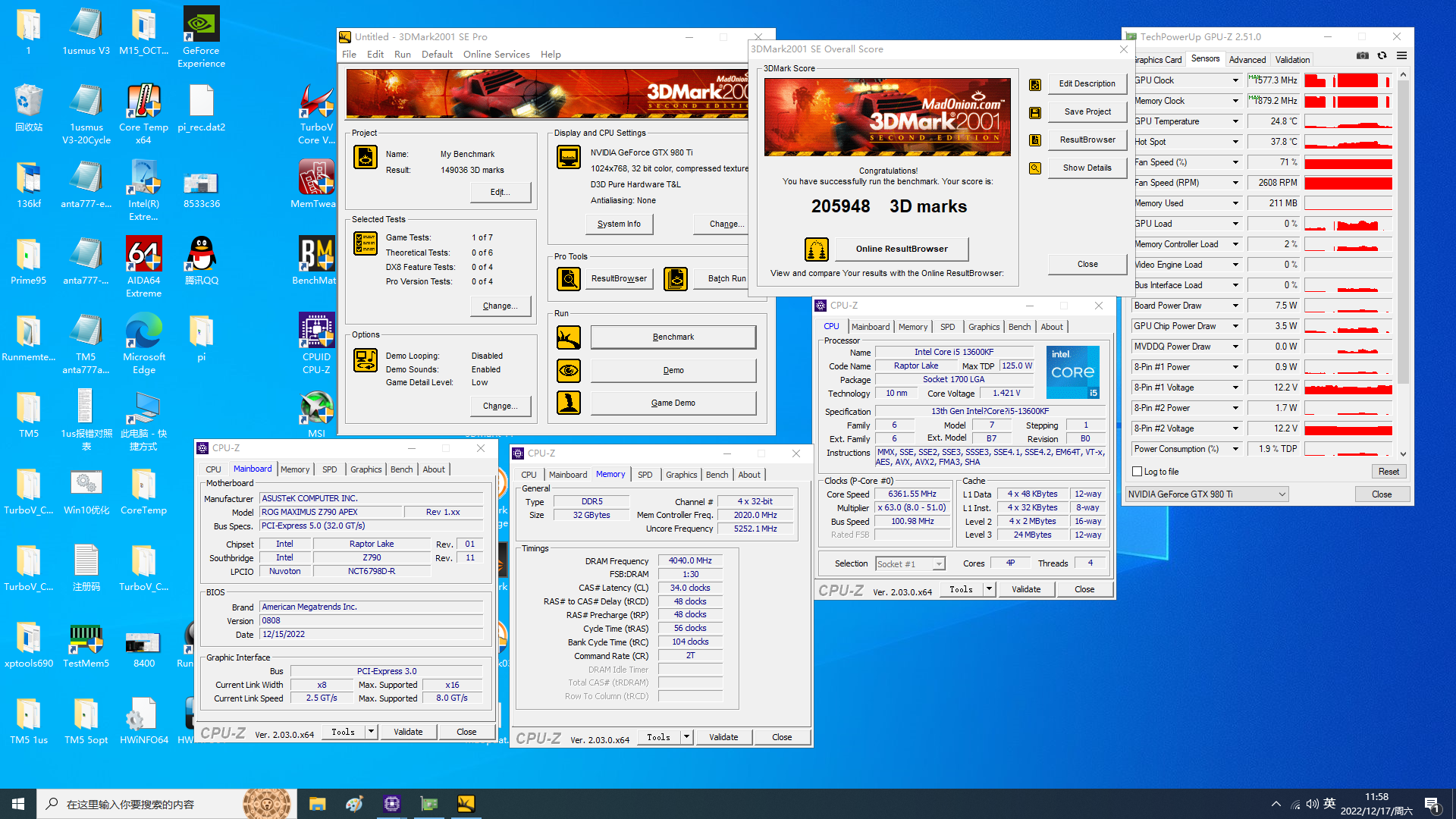This screenshot has width=1456, height=819.
Task: Open Microsoft Edge desktop icon
Action: click(143, 343)
